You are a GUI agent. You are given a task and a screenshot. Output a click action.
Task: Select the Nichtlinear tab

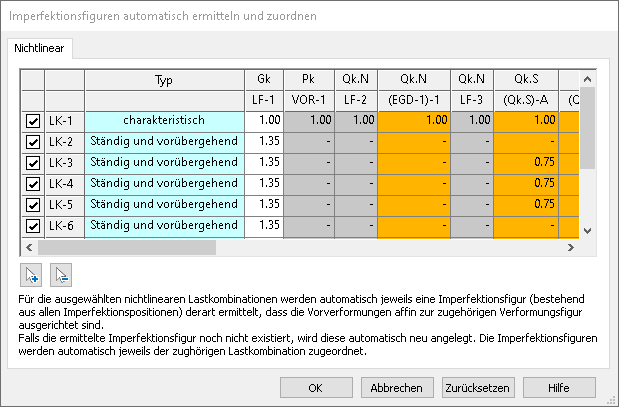click(x=39, y=49)
